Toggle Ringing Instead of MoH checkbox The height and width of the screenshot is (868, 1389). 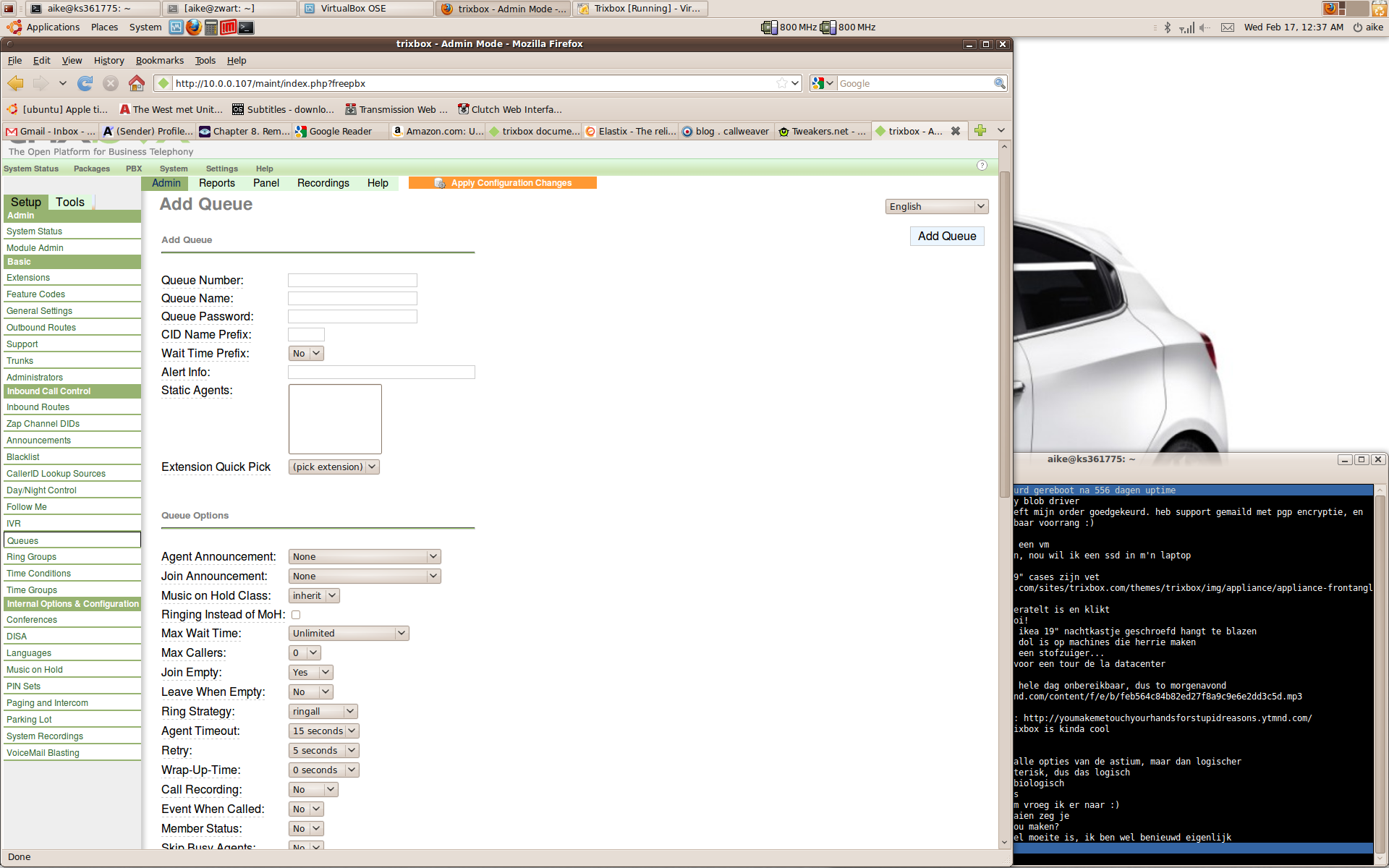pos(296,615)
